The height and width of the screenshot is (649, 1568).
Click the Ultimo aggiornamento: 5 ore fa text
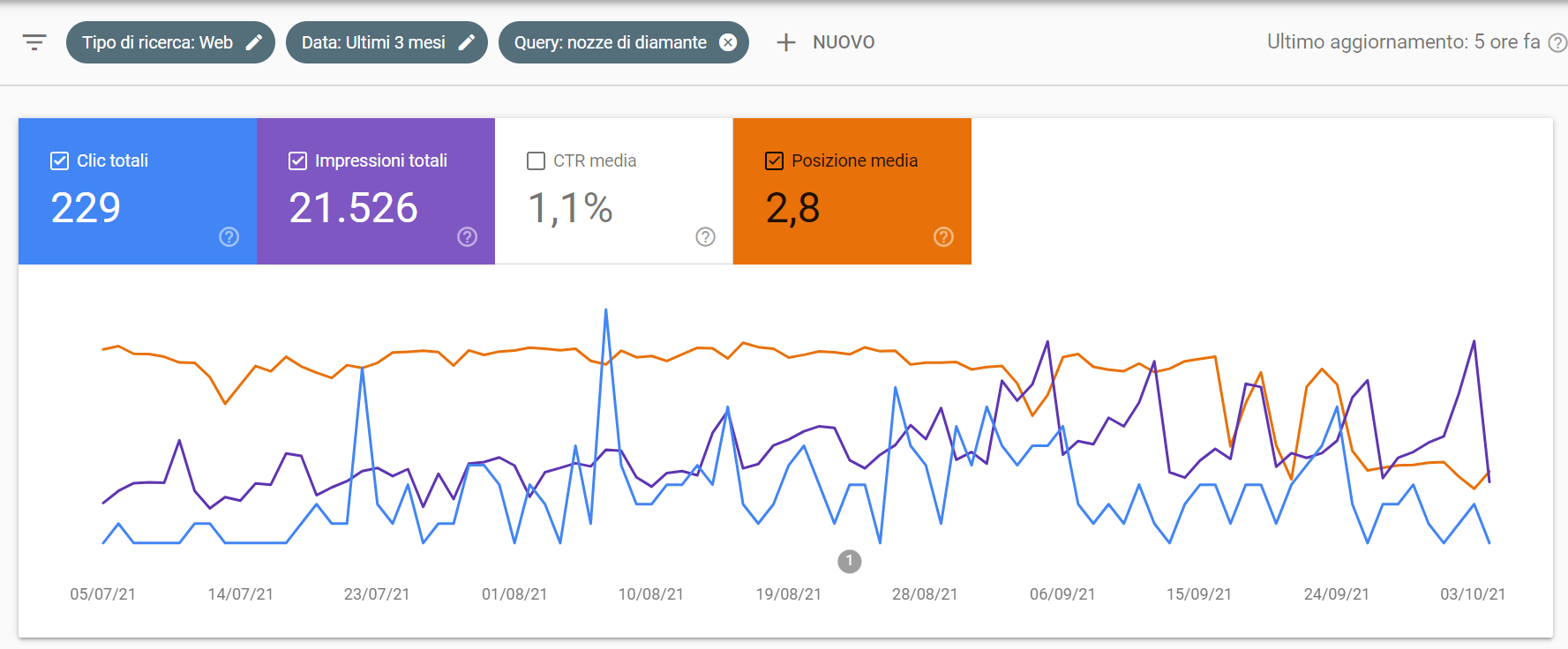pyautogui.click(x=1404, y=42)
